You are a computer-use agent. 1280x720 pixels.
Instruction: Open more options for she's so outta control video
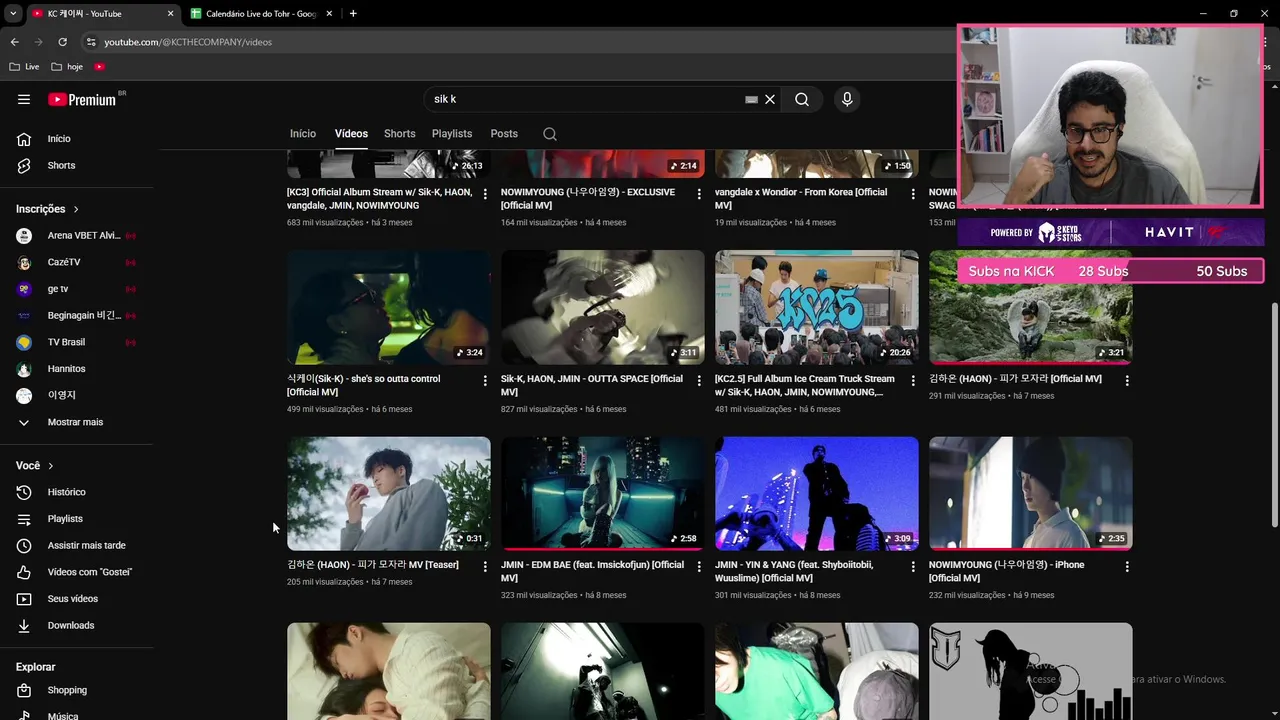(x=485, y=381)
